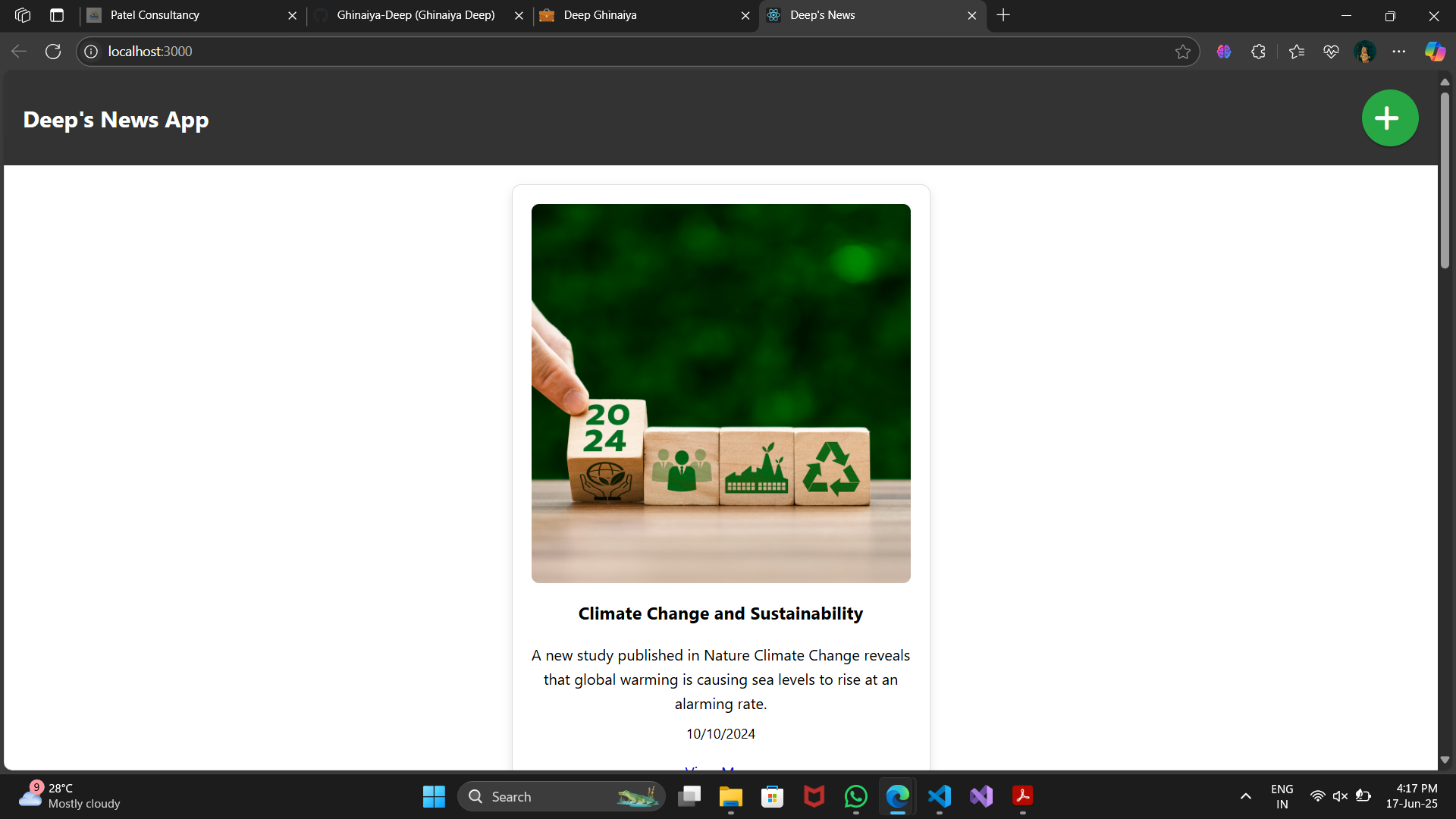Open a new browser tab
Viewport: 1456px width, 819px height.
[1003, 15]
